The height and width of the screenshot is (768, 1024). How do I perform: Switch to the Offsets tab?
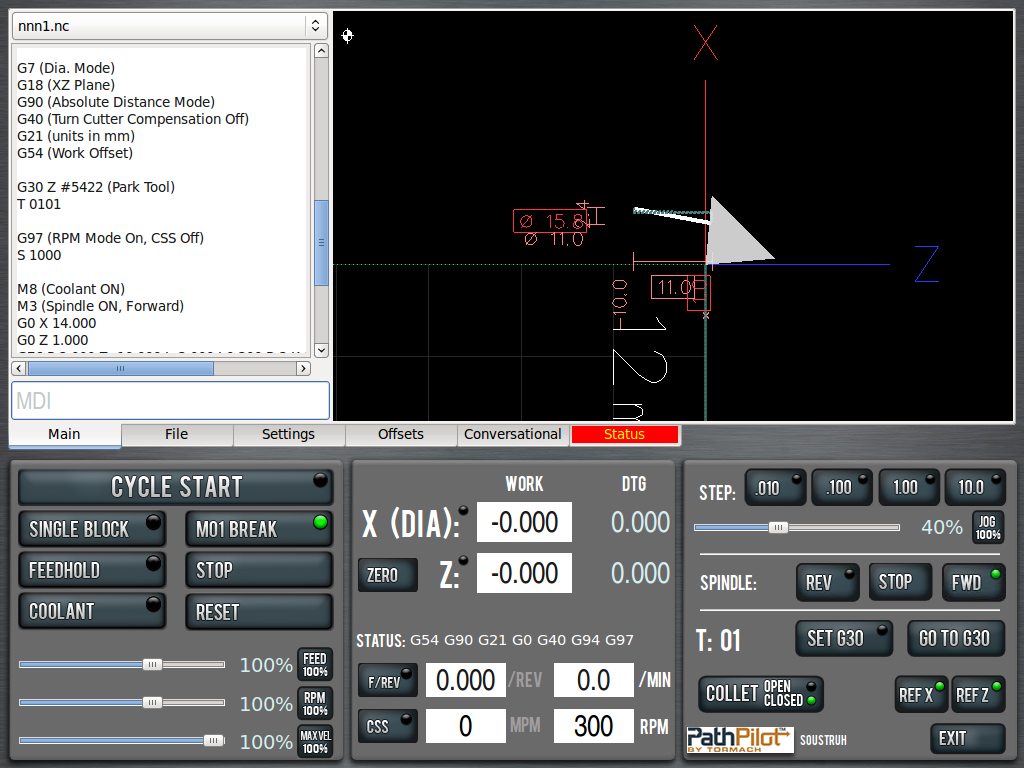pyautogui.click(x=400, y=434)
